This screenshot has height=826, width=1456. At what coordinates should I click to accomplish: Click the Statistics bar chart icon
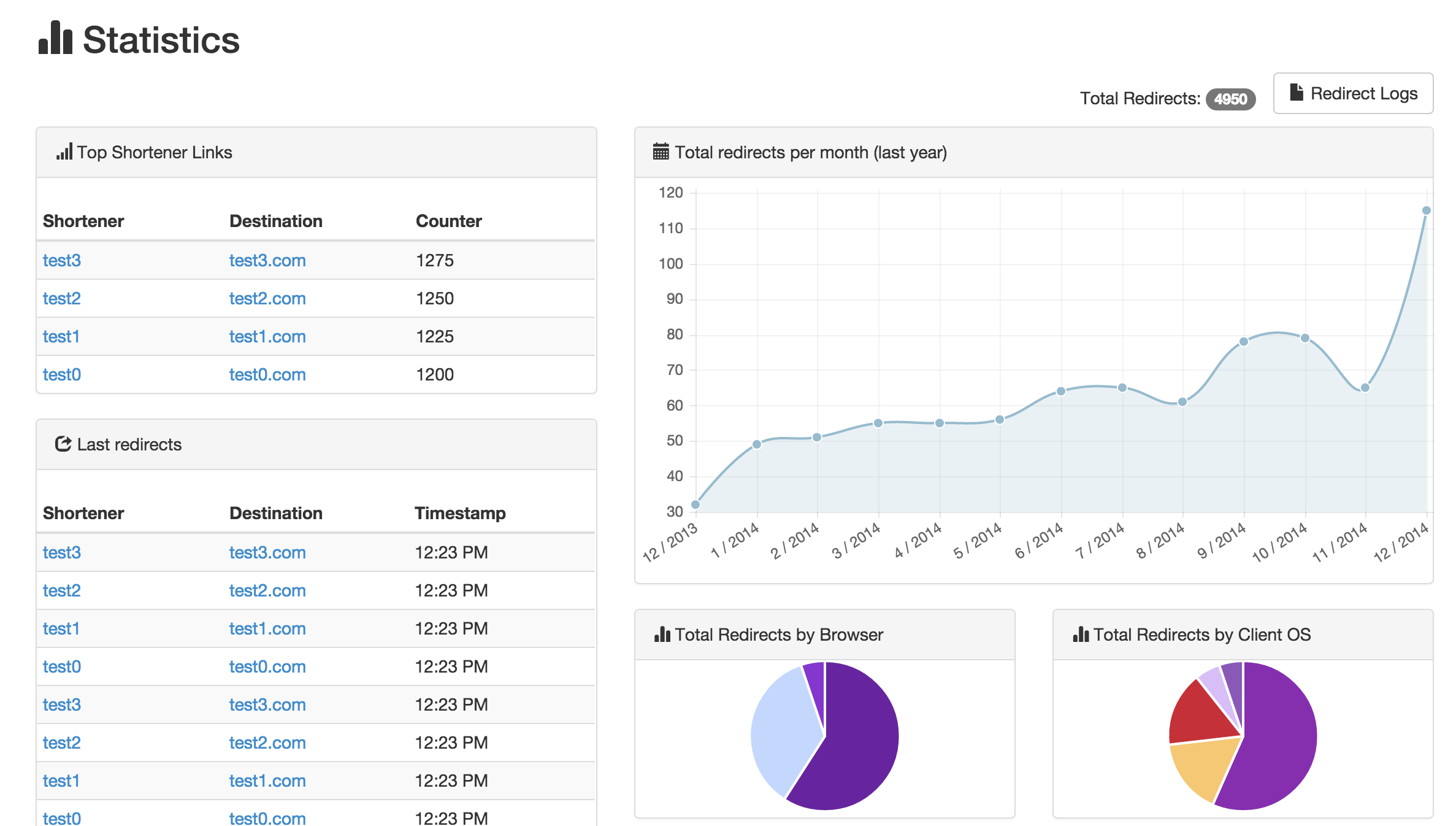pos(55,38)
